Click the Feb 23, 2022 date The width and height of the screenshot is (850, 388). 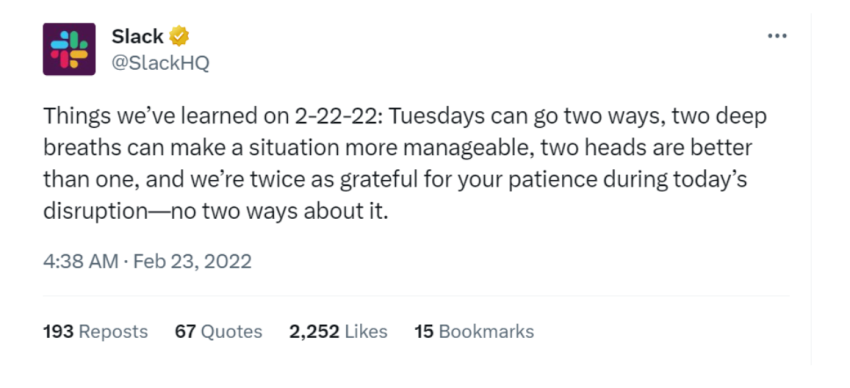pyautogui.click(x=192, y=262)
